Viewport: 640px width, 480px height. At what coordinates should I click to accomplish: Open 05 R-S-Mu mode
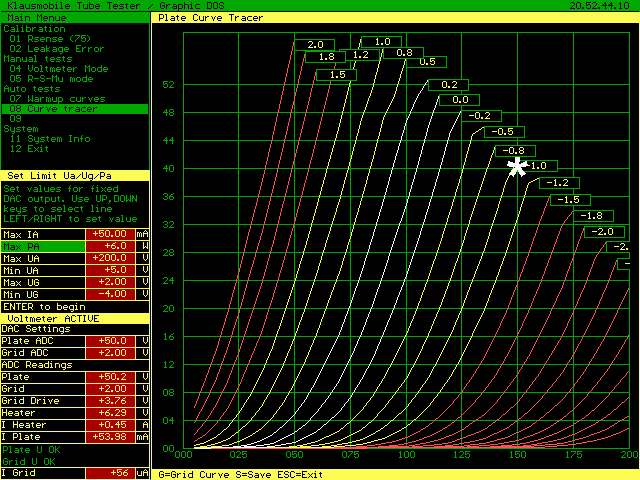click(x=51, y=79)
